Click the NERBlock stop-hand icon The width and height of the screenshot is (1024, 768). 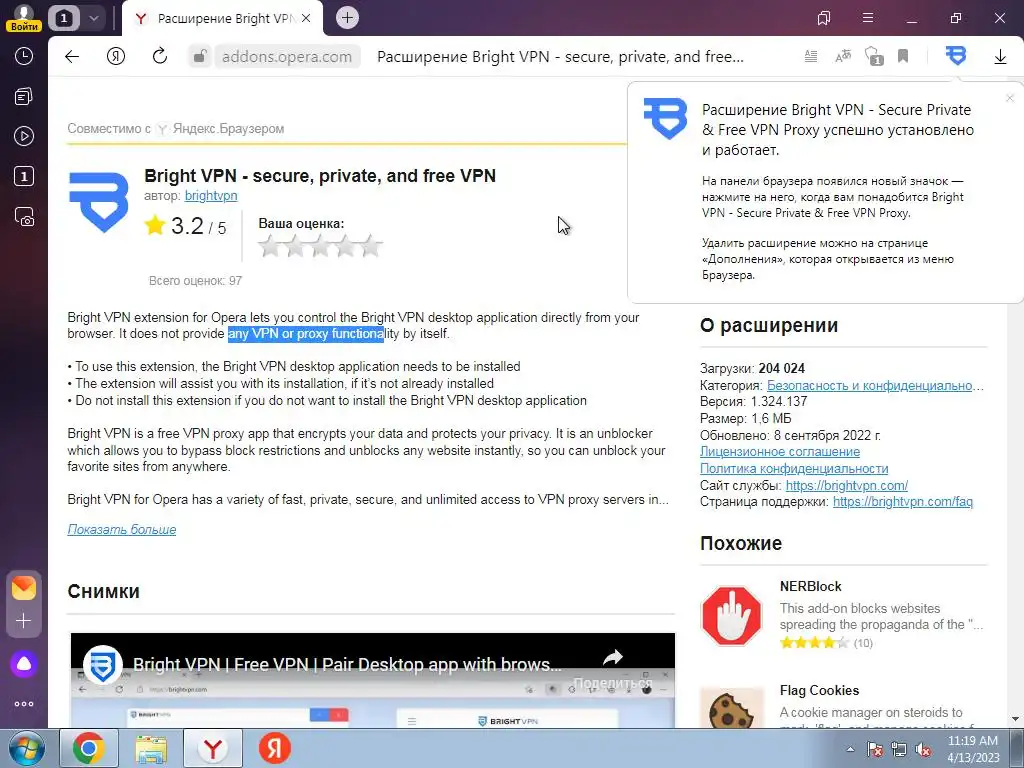[731, 616]
